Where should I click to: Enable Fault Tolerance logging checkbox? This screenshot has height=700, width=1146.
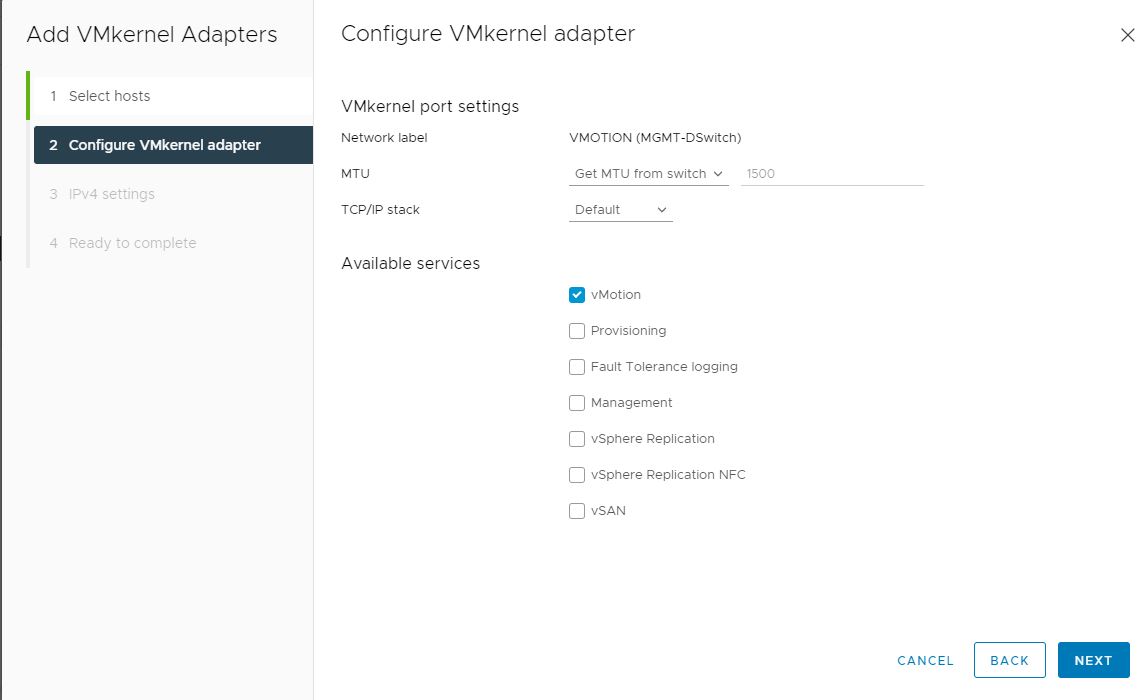click(577, 366)
